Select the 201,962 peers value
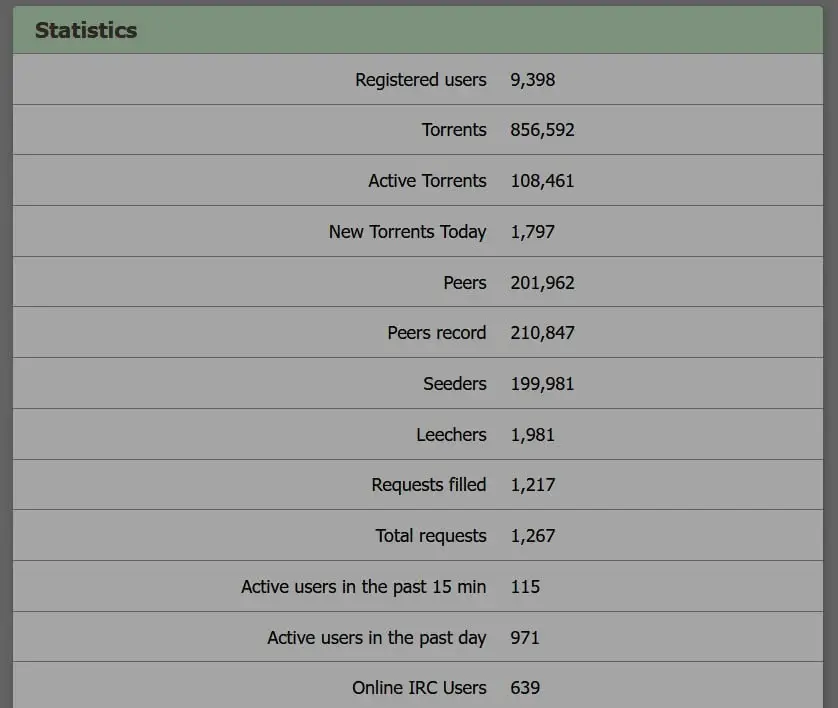The image size is (838, 708). tap(542, 283)
